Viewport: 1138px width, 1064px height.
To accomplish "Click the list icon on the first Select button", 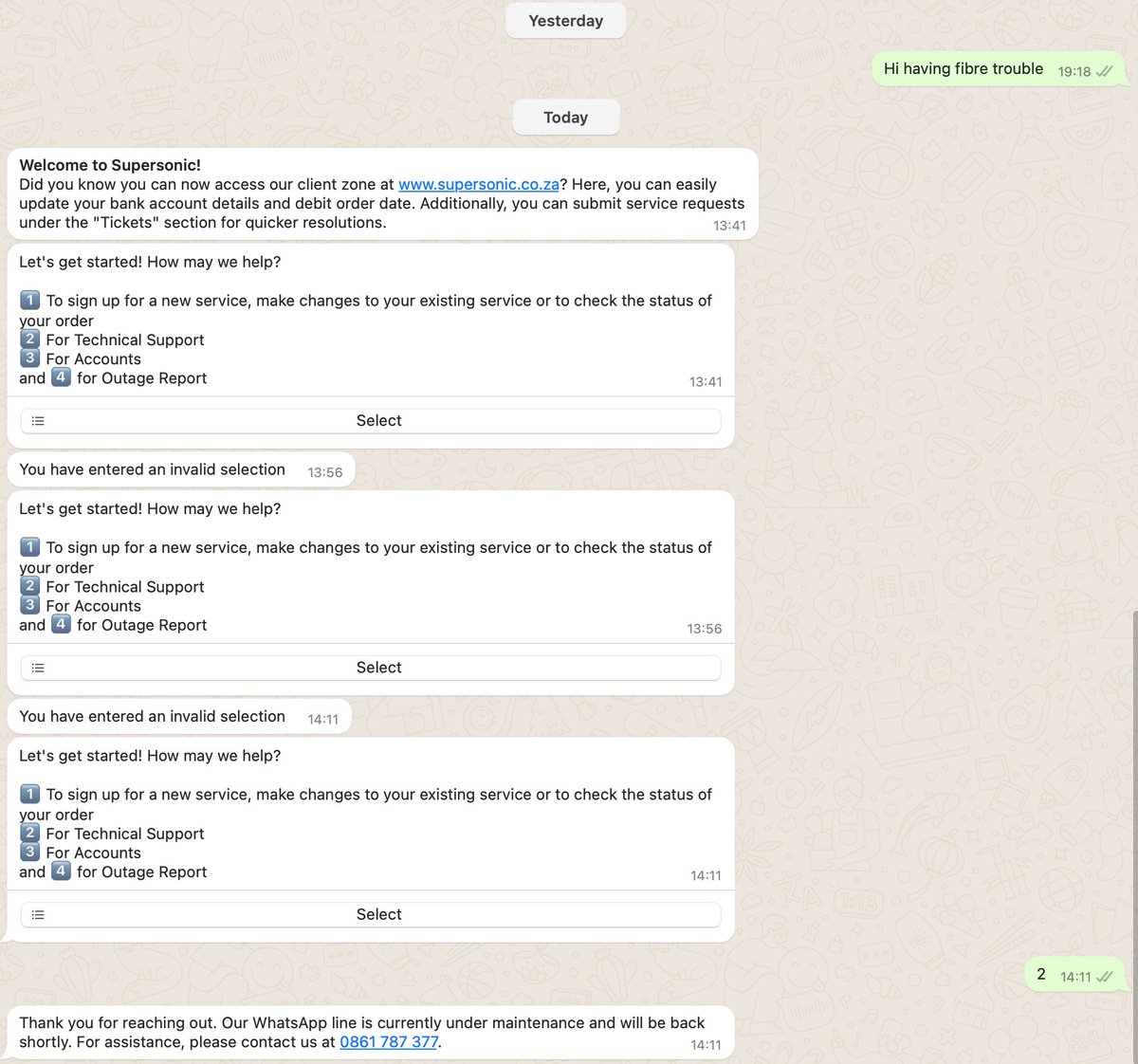I will point(38,420).
